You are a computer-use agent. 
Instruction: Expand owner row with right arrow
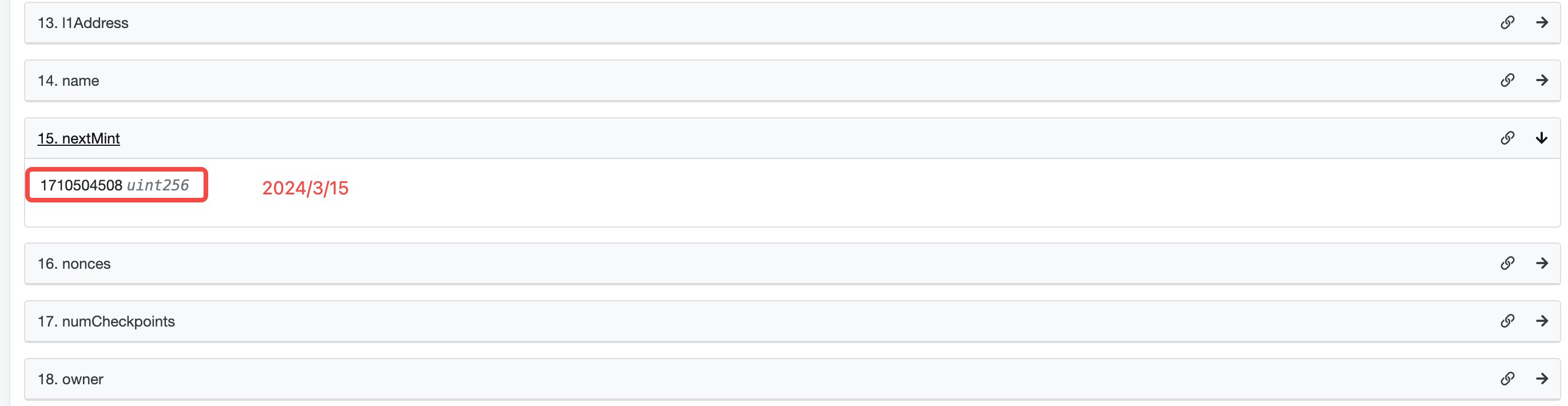[x=1542, y=379]
